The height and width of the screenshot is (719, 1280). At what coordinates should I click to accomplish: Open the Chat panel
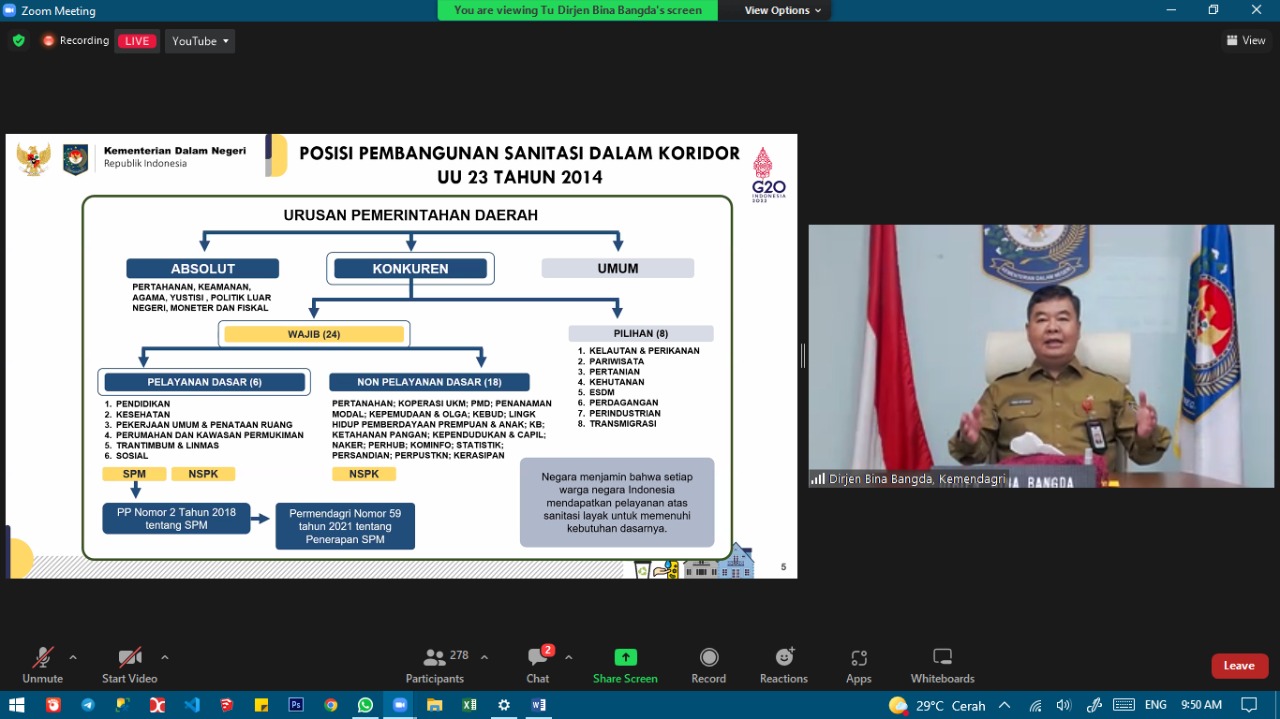pyautogui.click(x=538, y=658)
